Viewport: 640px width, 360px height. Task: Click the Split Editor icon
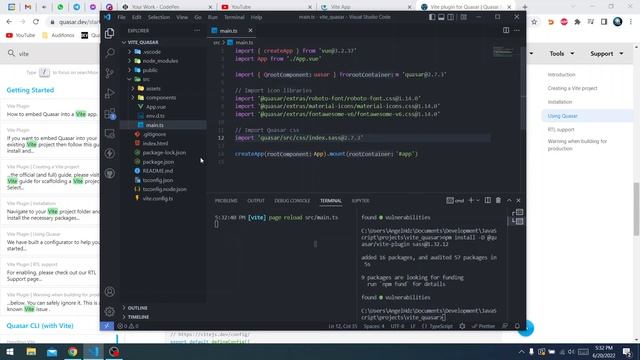click(x=506, y=30)
